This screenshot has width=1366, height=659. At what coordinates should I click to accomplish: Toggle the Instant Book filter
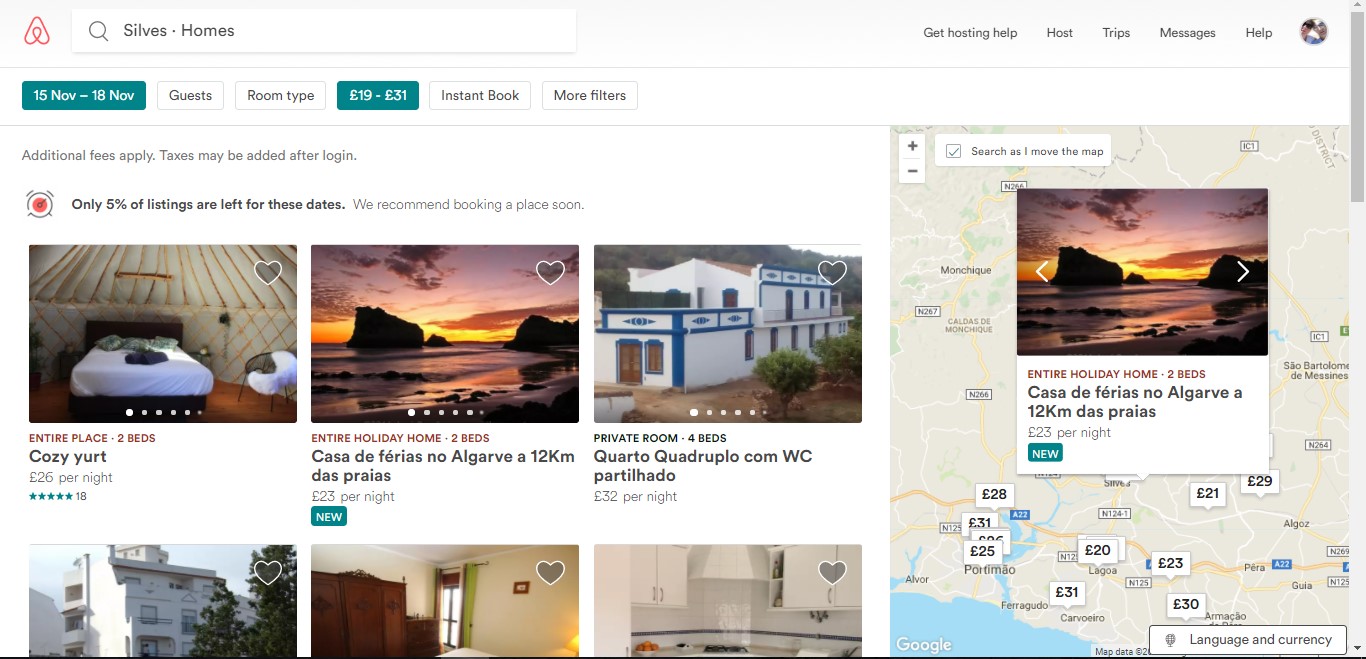[480, 96]
